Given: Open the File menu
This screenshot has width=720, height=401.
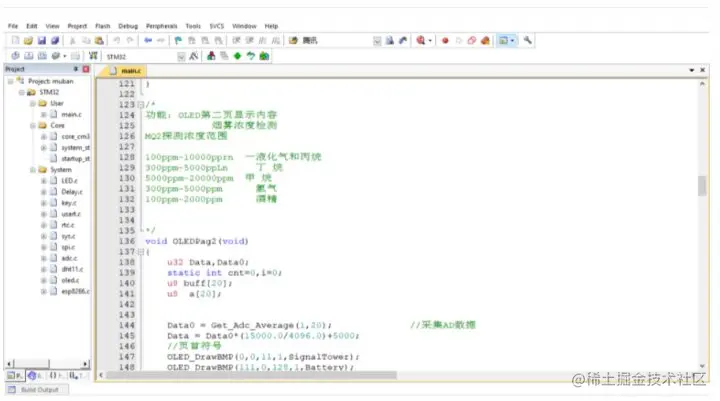Looking at the screenshot, I should 13,26.
